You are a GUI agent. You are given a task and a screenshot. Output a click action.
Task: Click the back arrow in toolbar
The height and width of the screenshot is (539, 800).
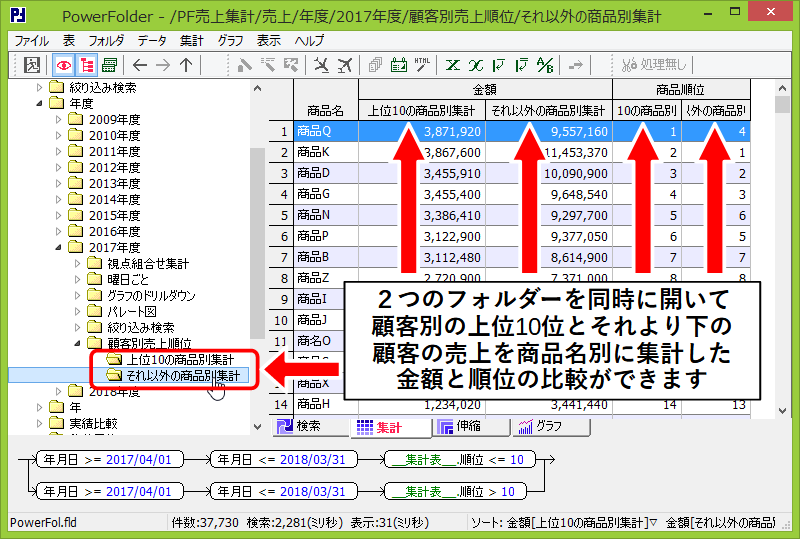pyautogui.click(x=140, y=65)
